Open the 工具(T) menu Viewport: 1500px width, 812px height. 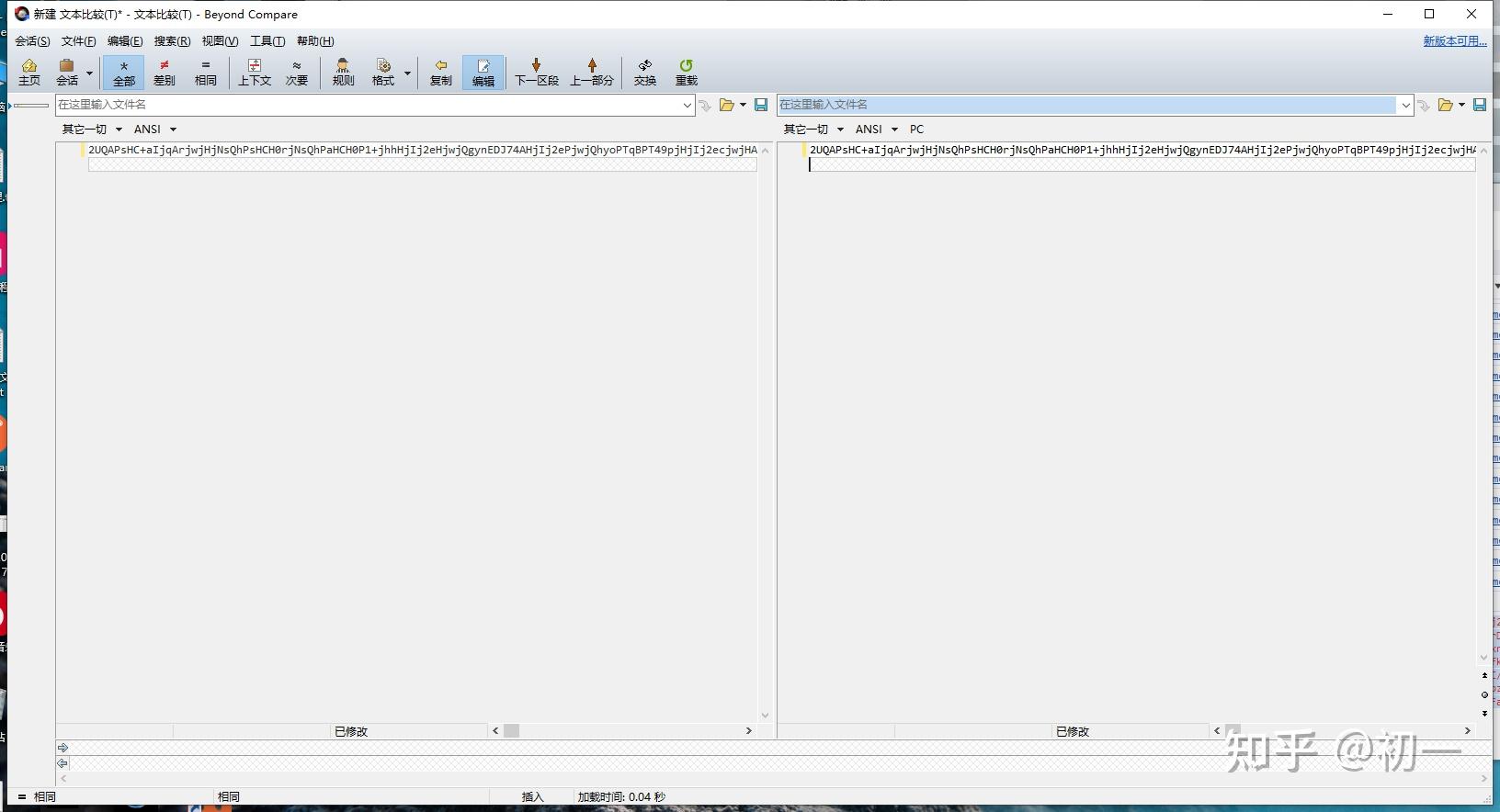tap(267, 41)
